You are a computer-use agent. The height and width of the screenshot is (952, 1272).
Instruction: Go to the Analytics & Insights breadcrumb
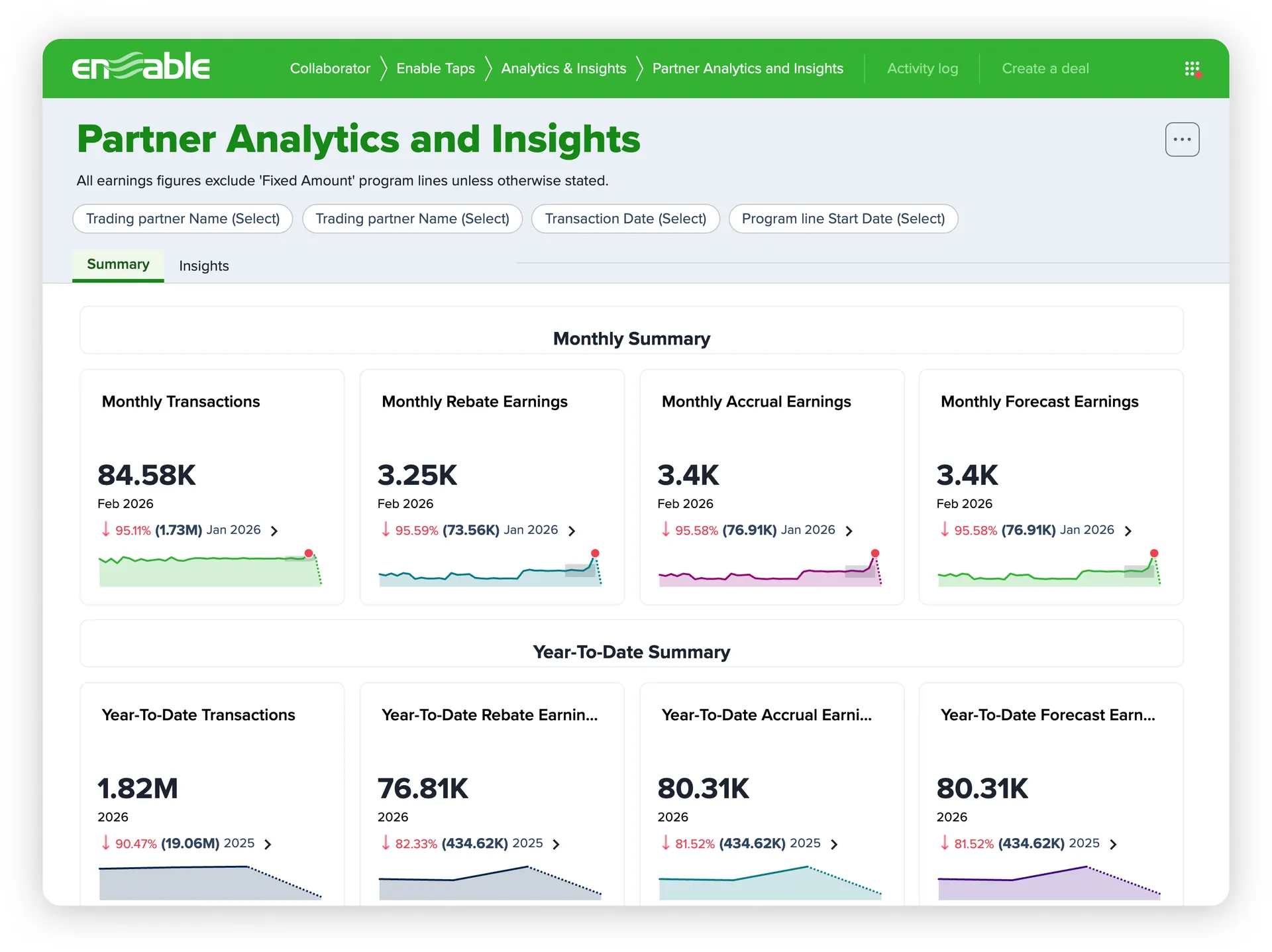click(x=563, y=68)
